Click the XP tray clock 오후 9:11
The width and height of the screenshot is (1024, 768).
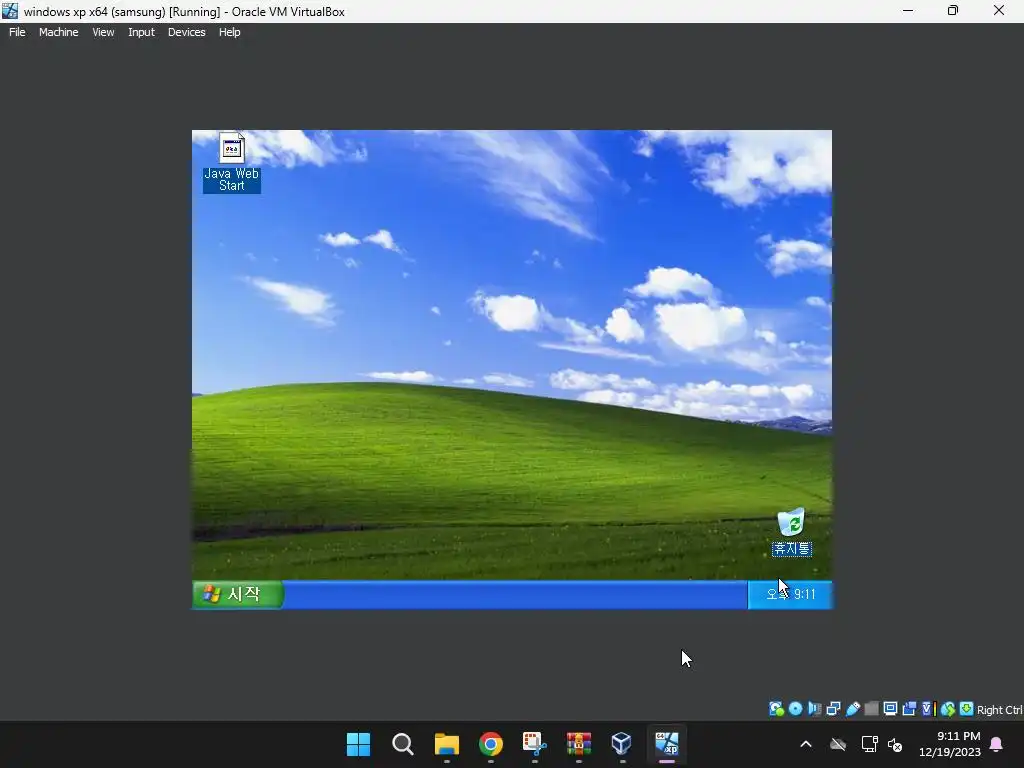click(x=791, y=594)
